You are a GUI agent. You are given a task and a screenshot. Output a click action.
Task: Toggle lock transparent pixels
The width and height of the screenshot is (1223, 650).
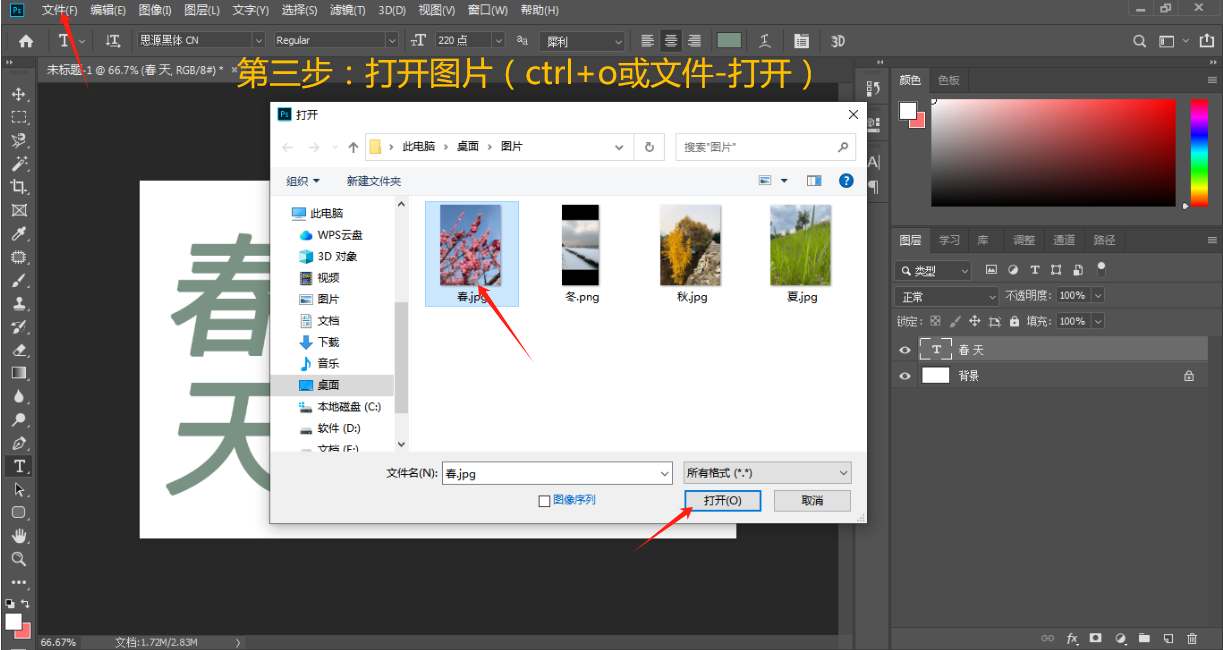click(x=935, y=322)
